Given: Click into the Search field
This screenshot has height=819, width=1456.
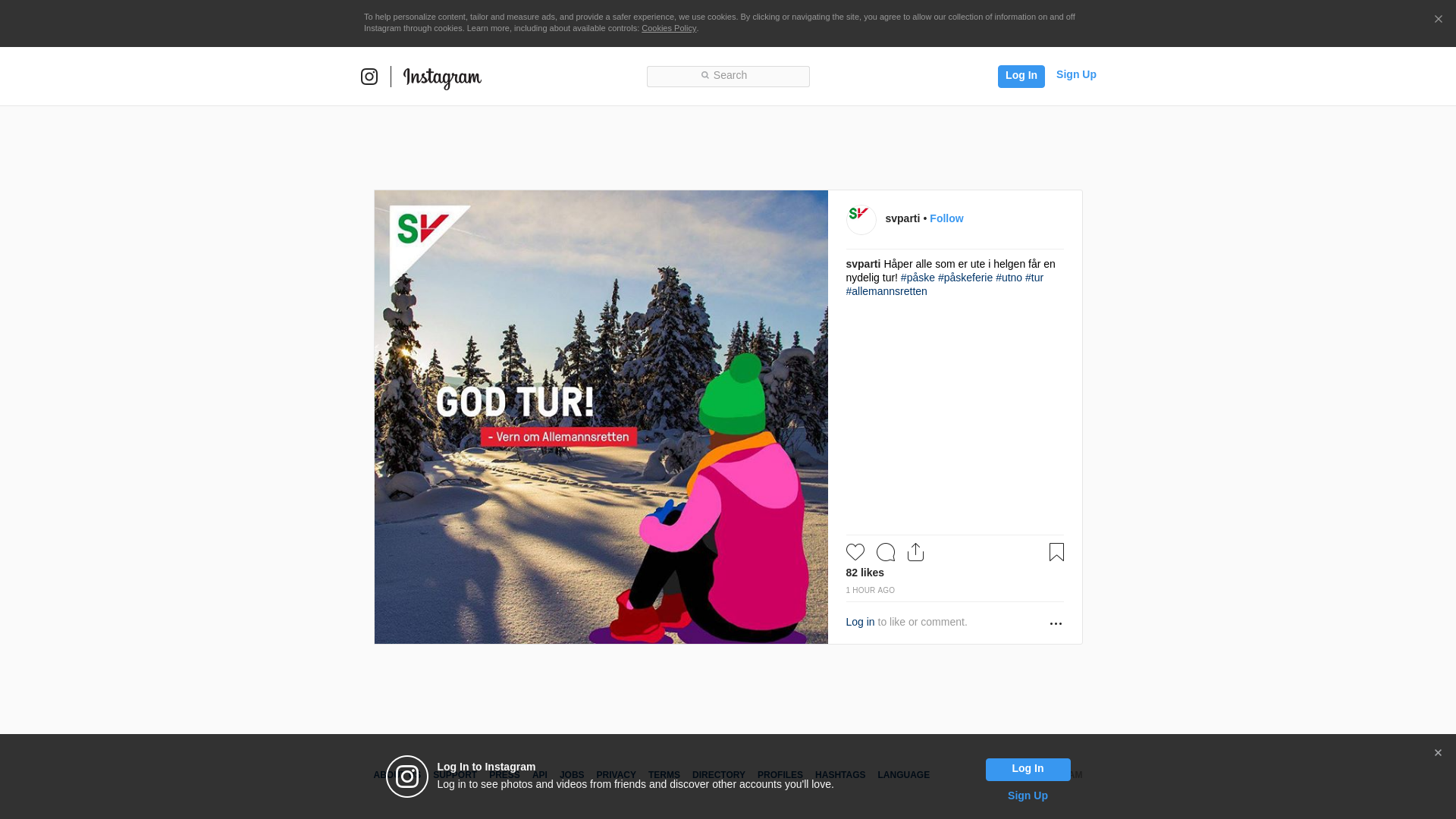Looking at the screenshot, I should point(728,76).
